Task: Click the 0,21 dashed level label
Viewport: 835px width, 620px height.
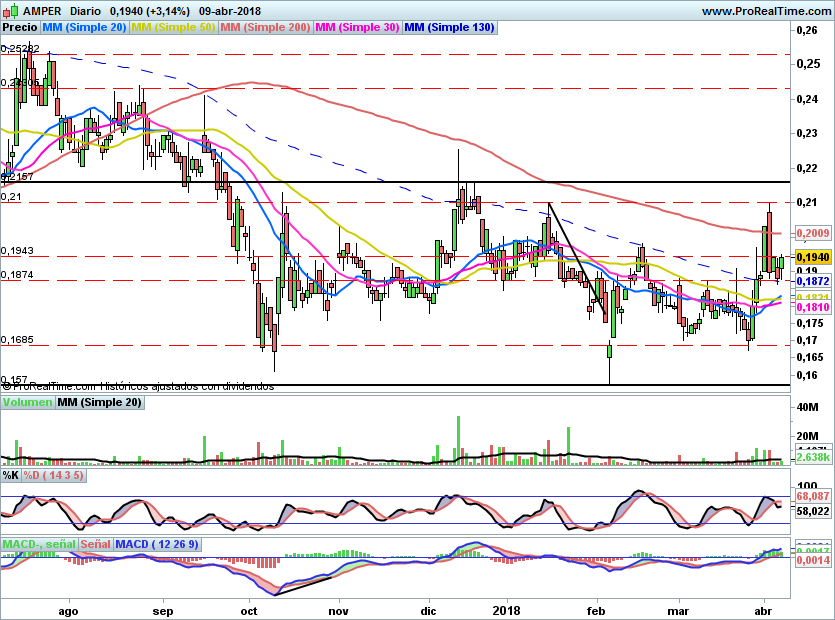Action: (11, 197)
